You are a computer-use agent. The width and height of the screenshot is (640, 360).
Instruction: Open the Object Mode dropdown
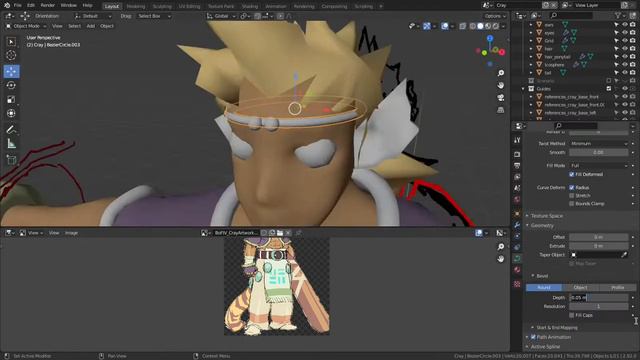26,26
